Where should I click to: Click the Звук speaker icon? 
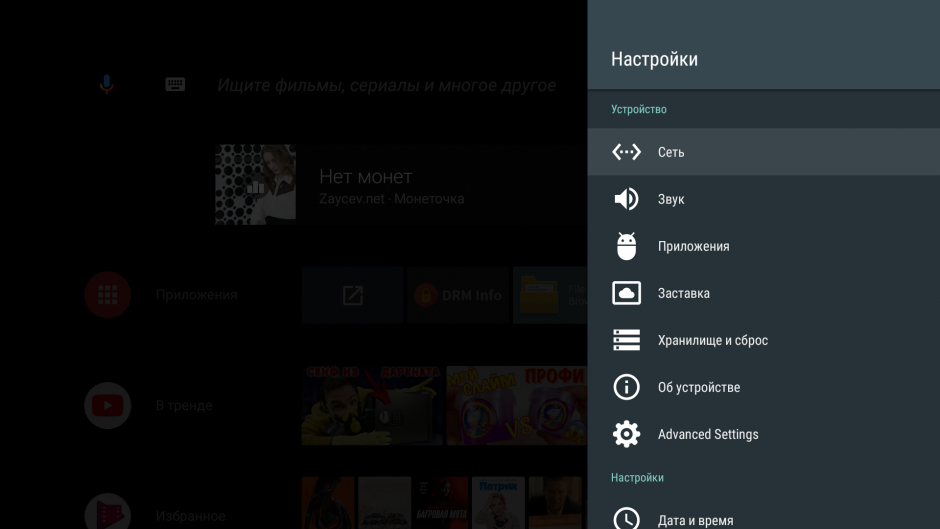click(626, 199)
